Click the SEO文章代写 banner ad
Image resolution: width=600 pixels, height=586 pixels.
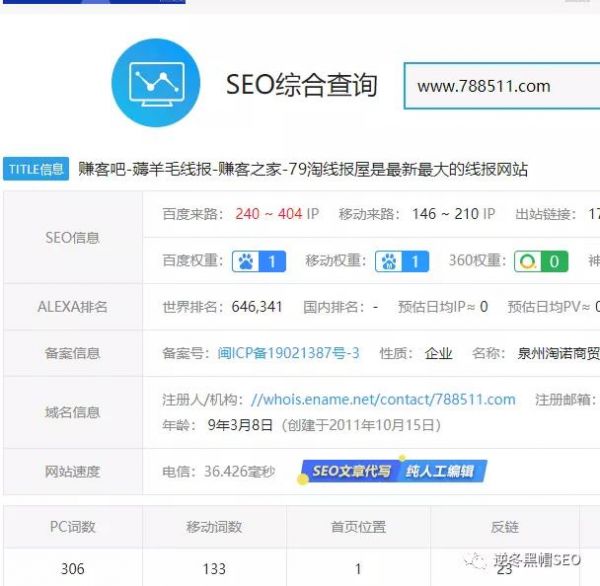point(349,471)
